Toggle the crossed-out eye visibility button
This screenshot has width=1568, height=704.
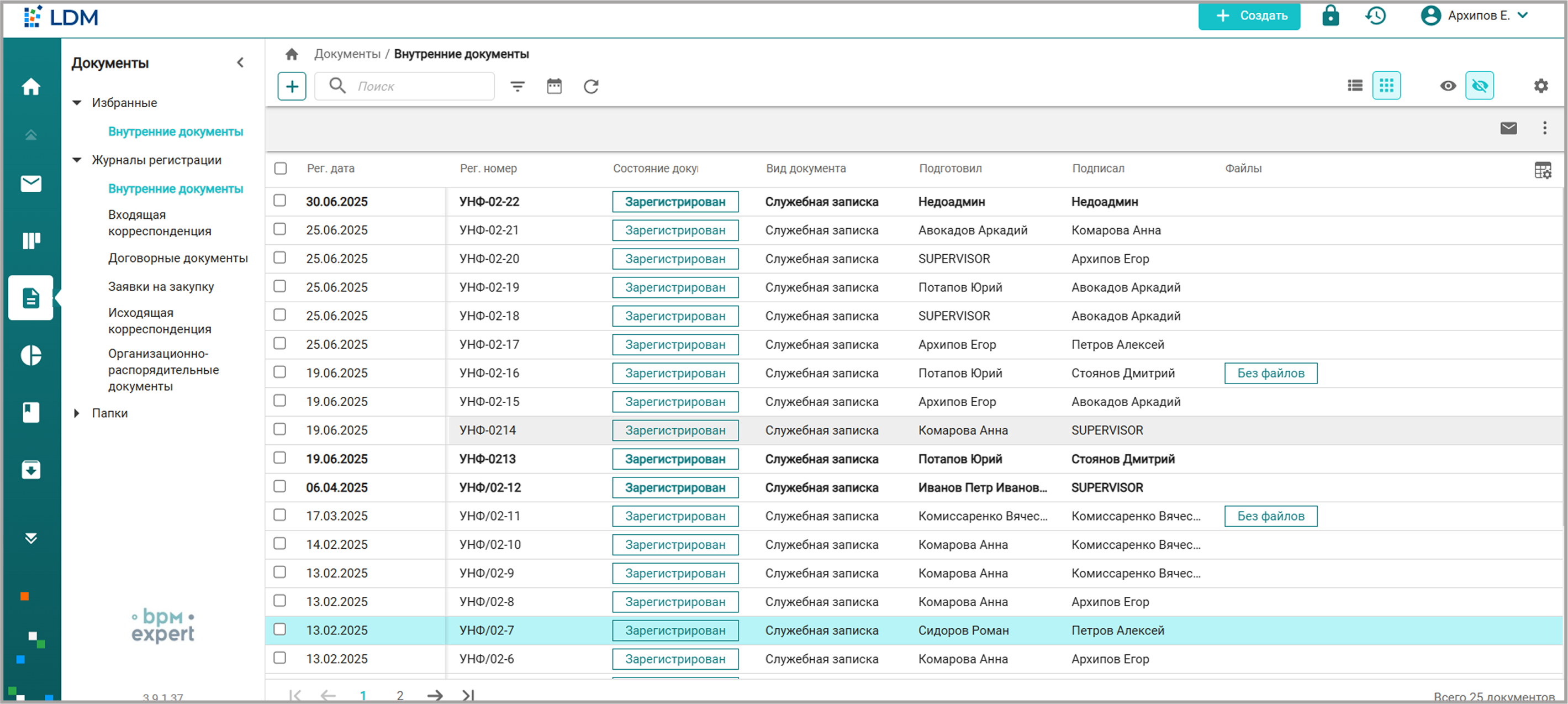point(1480,86)
